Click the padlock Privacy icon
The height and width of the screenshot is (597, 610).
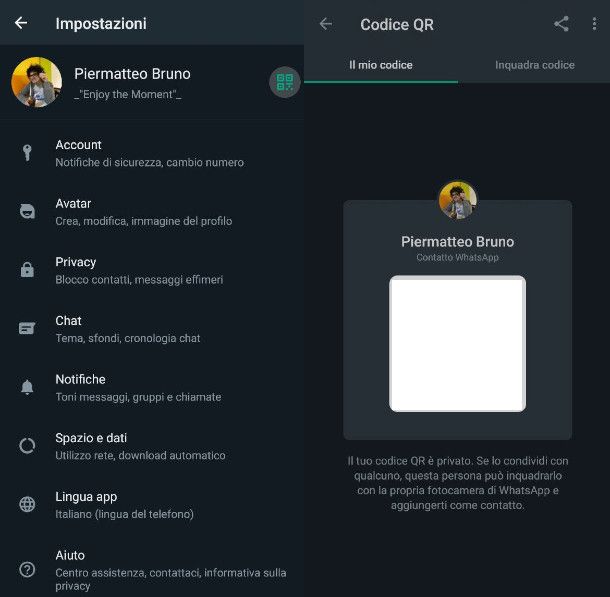click(27, 270)
